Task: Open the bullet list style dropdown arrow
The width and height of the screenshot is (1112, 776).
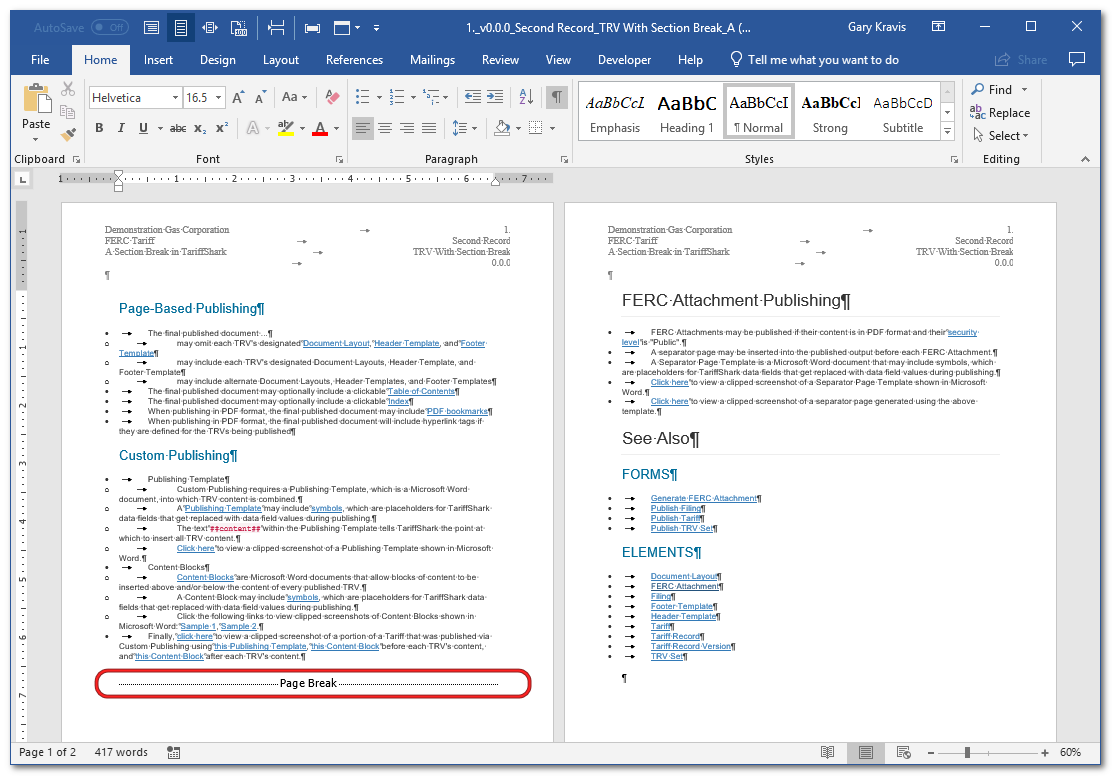Action: pos(379,97)
